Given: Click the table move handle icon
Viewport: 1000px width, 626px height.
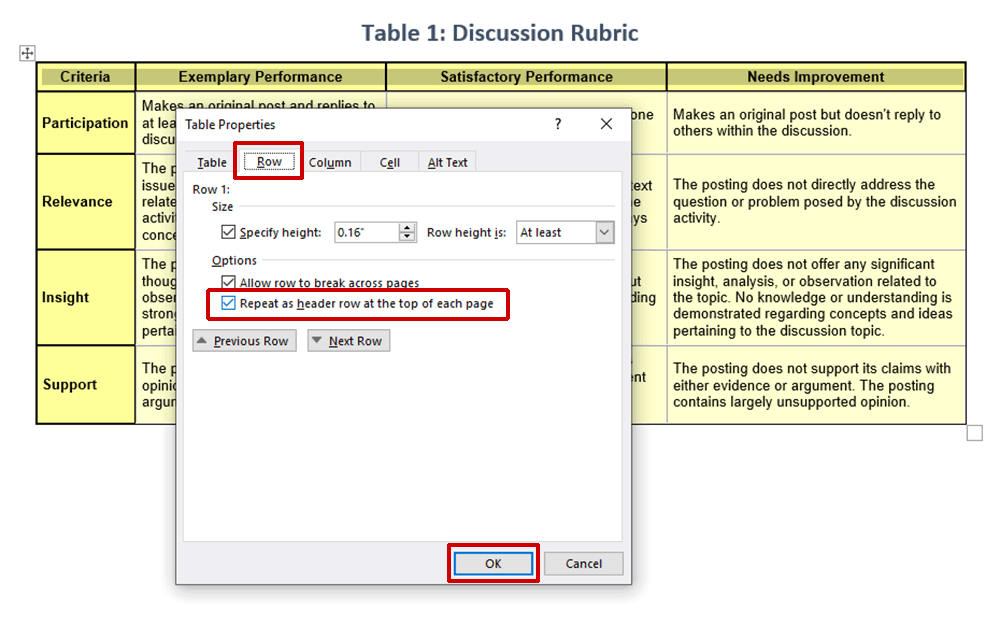Looking at the screenshot, I should [27, 52].
